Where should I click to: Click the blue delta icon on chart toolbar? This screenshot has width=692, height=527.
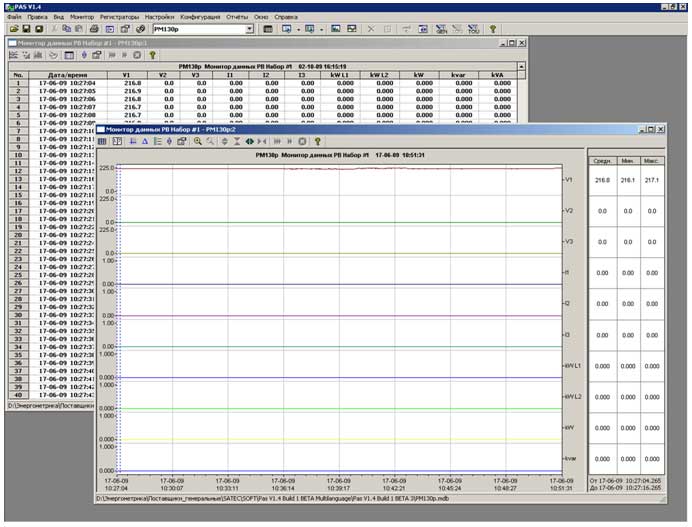pos(145,141)
